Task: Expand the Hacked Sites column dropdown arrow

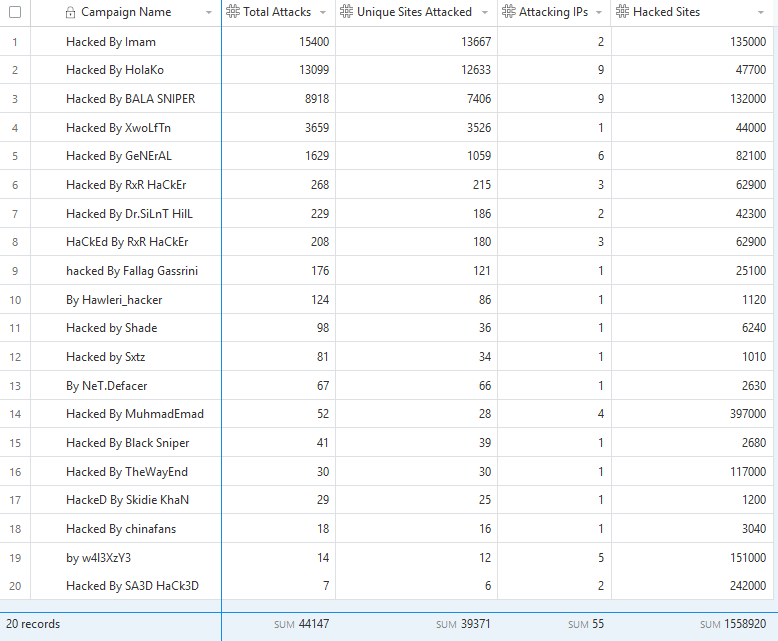Action: pyautogui.click(x=766, y=13)
